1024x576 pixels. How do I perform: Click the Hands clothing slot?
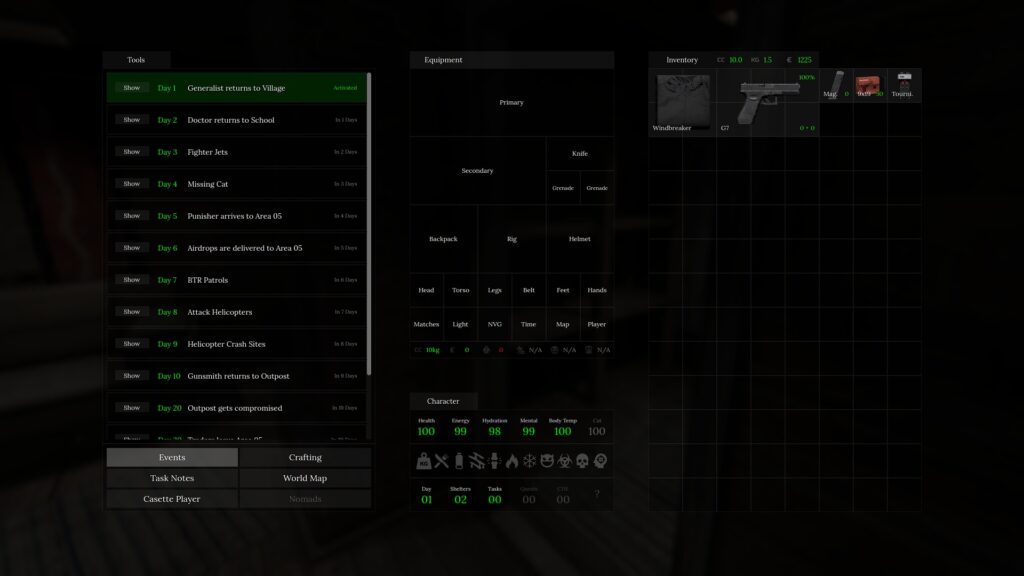coord(597,290)
